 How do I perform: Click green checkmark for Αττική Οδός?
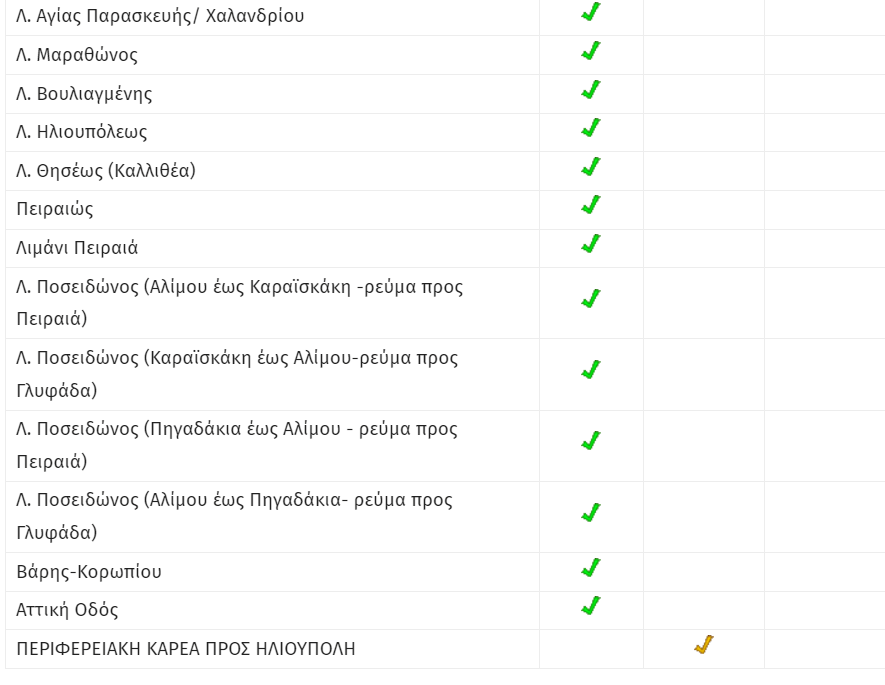pyautogui.click(x=591, y=605)
